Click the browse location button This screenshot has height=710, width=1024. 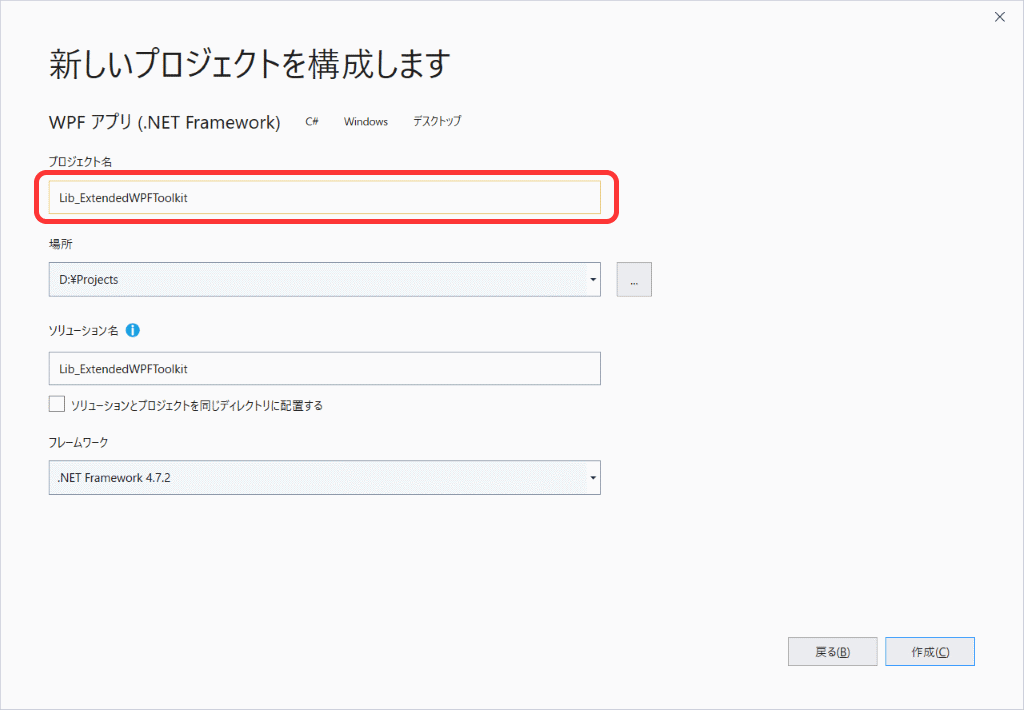[634, 280]
